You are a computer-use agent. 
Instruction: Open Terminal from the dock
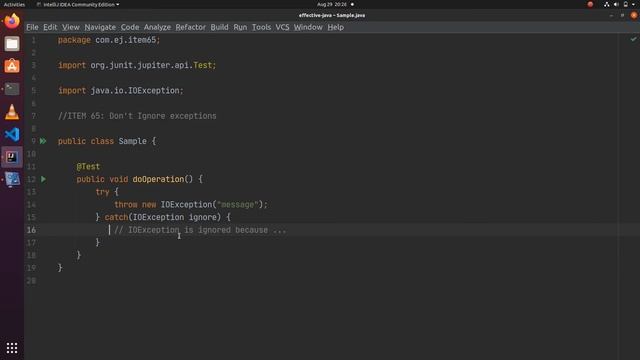tap(12, 89)
